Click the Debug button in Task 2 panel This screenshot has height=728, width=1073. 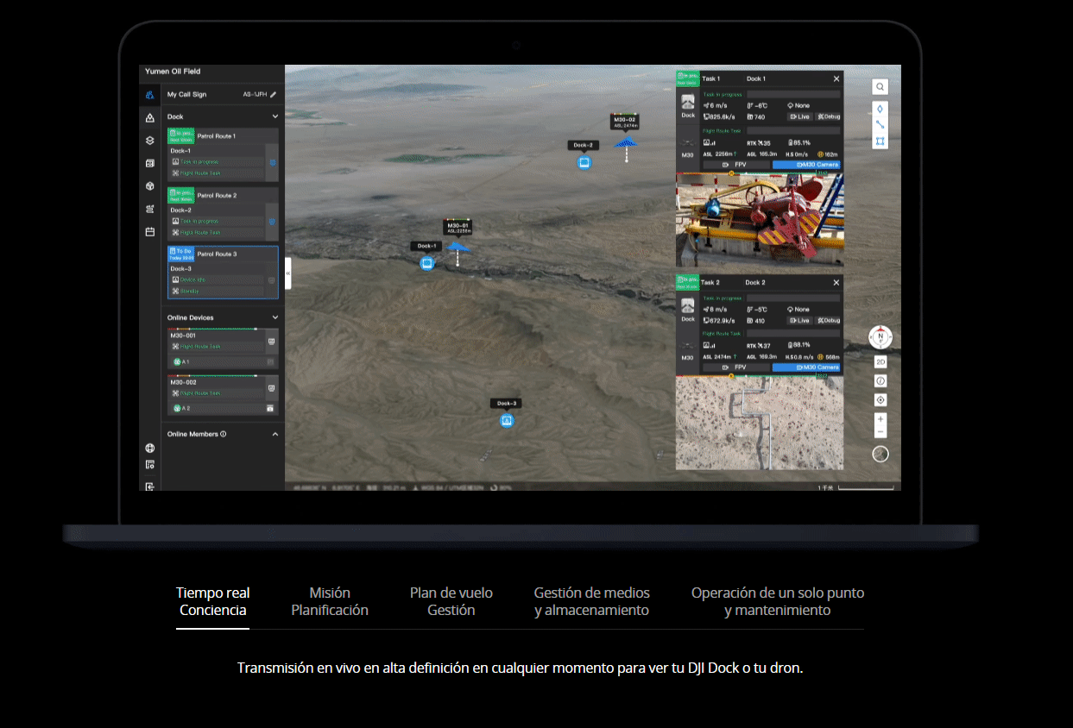(829, 321)
